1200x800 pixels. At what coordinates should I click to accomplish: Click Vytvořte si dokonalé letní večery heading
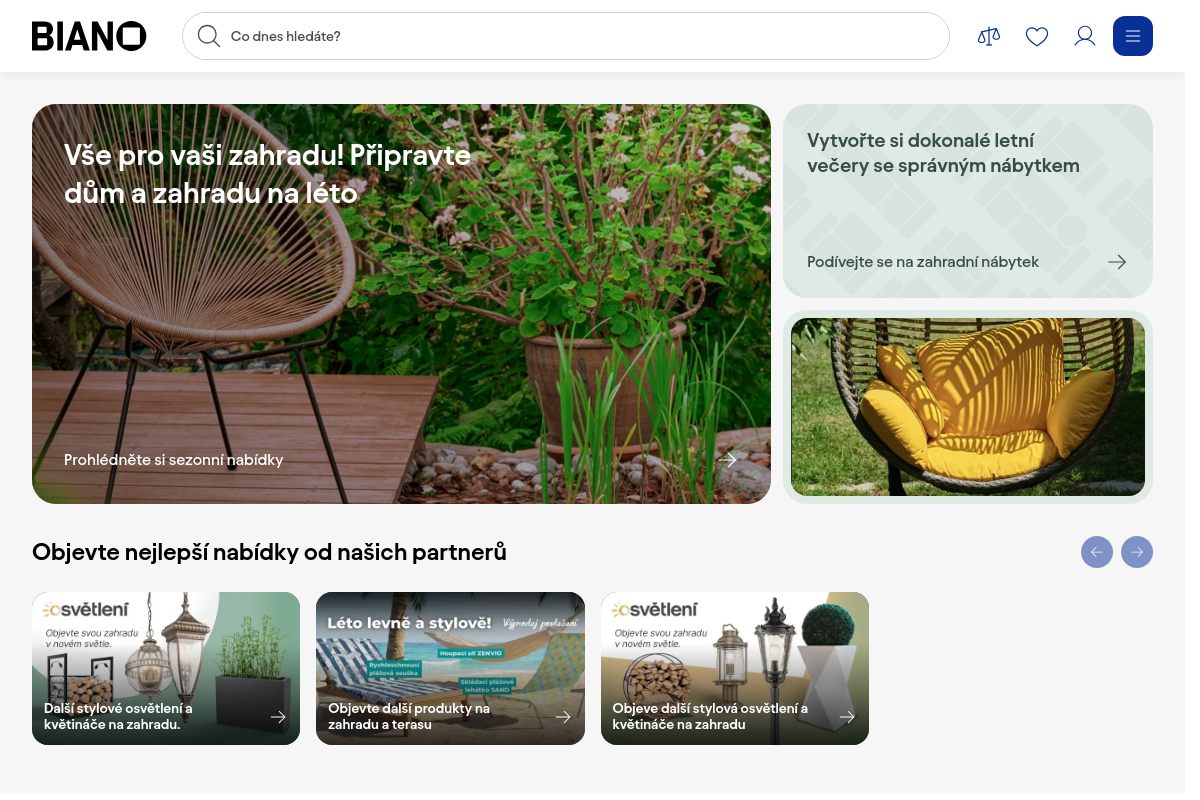pyautogui.click(x=943, y=153)
